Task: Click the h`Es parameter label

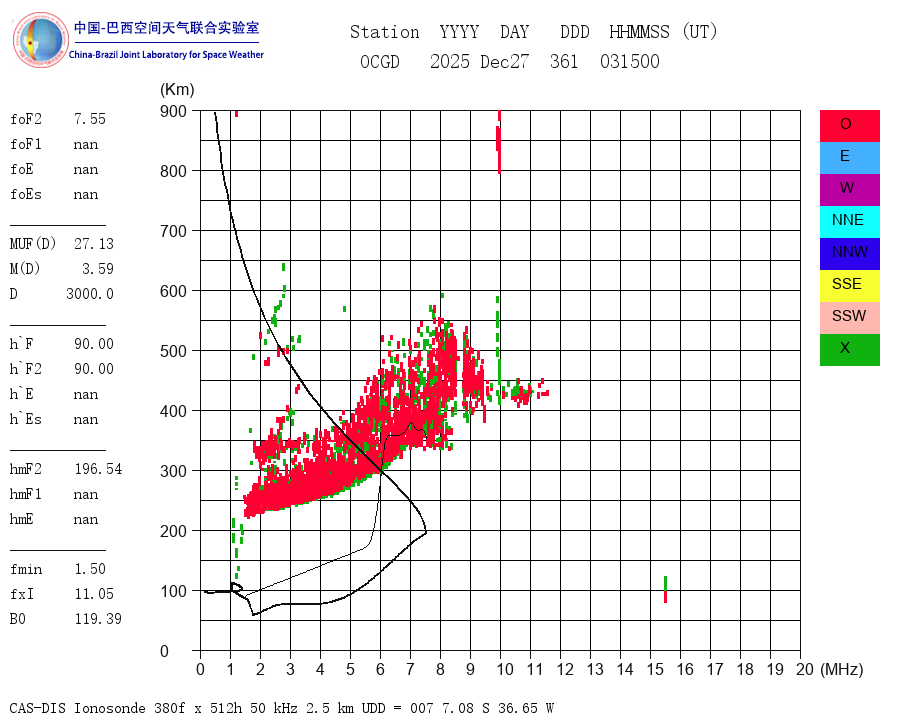Action: 26,419
